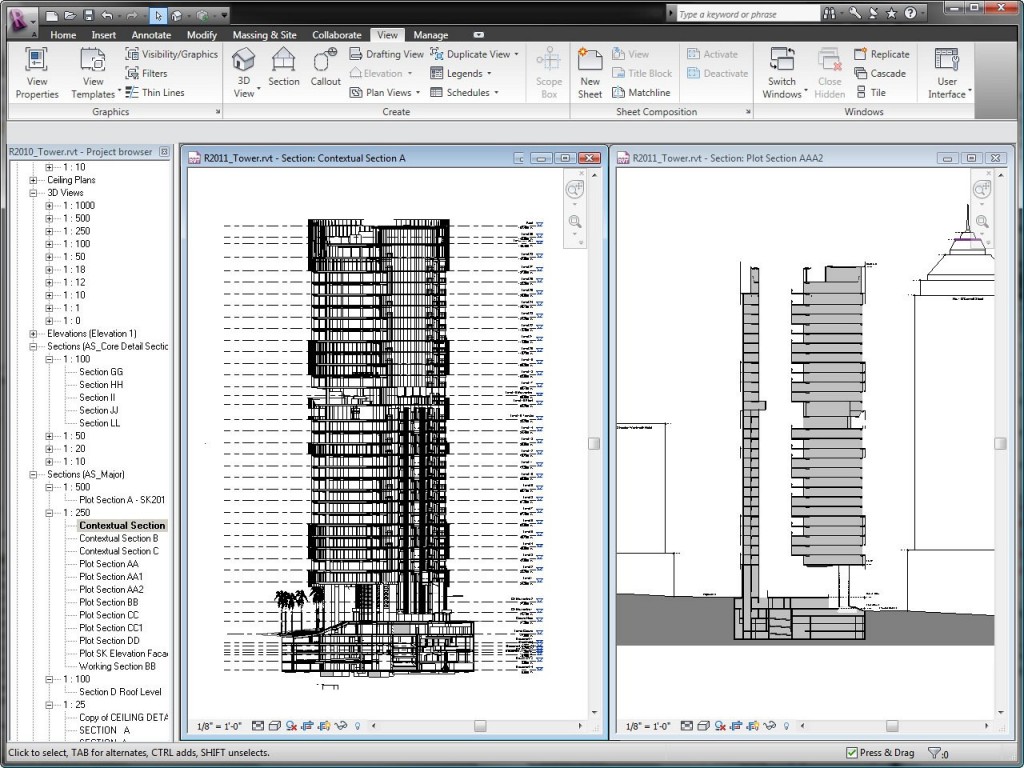Screen dimensions: 1024x768
Task: Select Plot Section AA2 in Project browser
Action: point(110,589)
